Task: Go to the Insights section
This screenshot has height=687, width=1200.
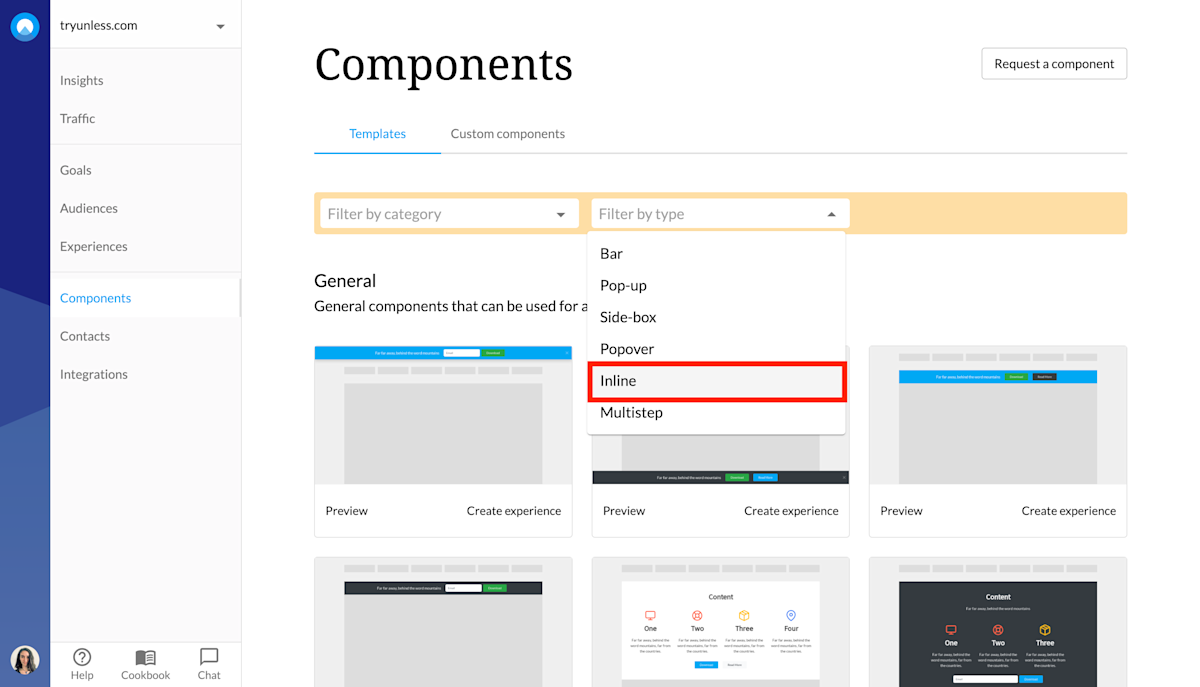Action: pyautogui.click(x=81, y=80)
